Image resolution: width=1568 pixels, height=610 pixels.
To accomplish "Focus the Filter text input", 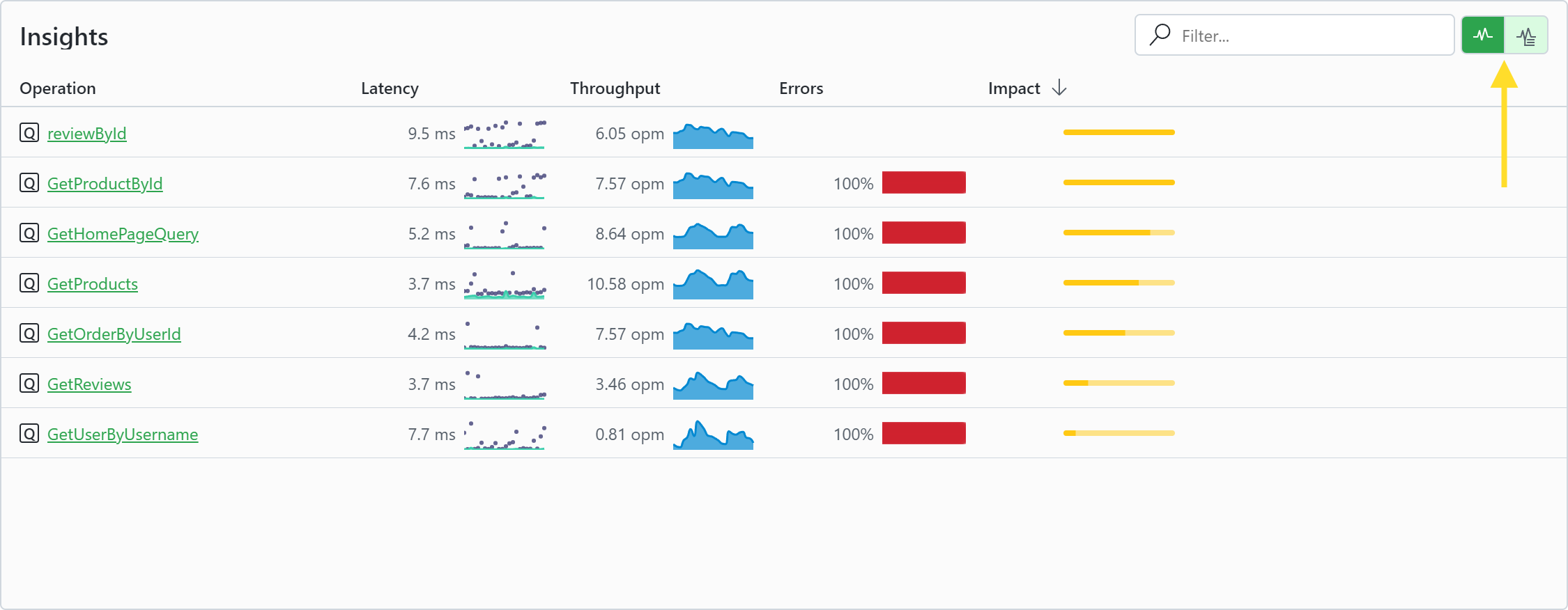I will point(1310,36).
